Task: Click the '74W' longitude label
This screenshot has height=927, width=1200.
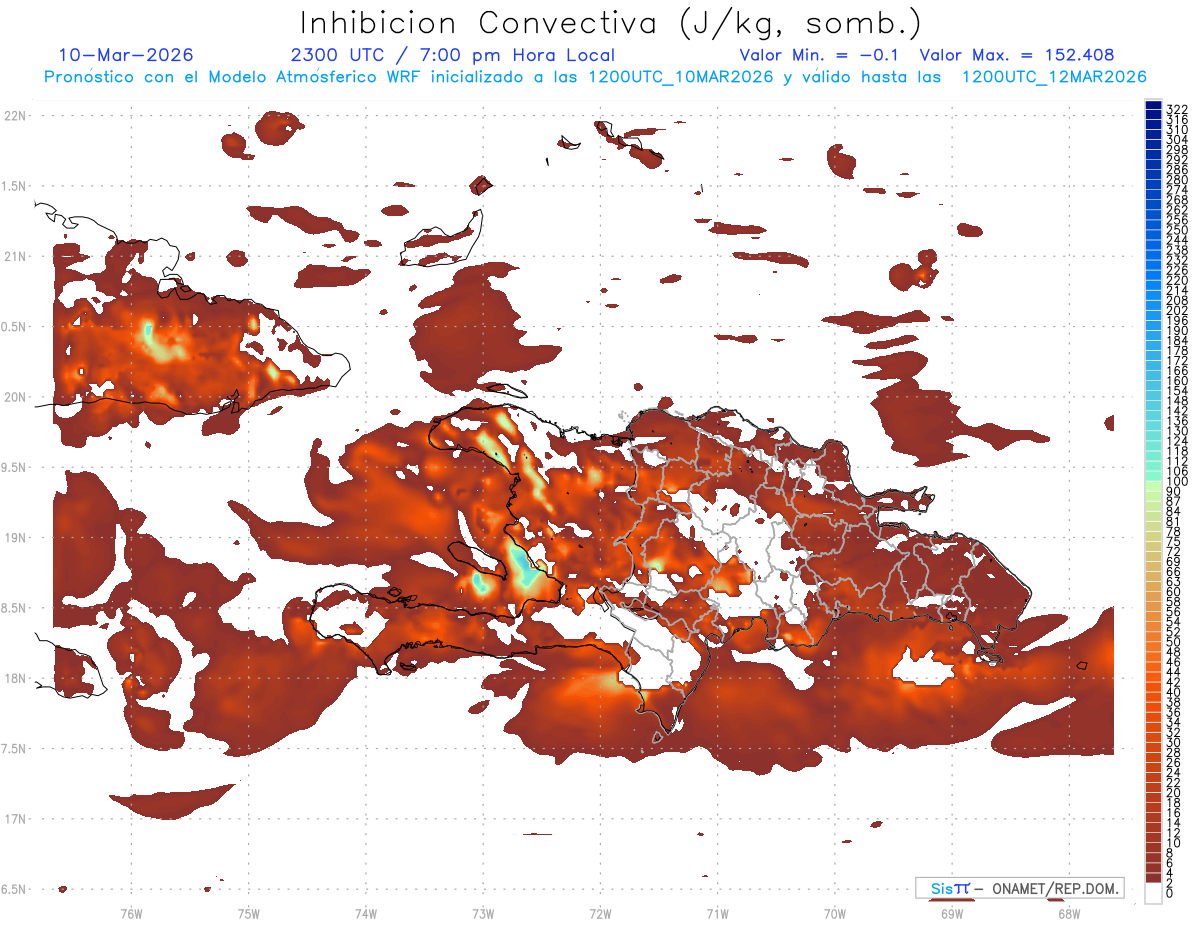Action: pyautogui.click(x=366, y=913)
